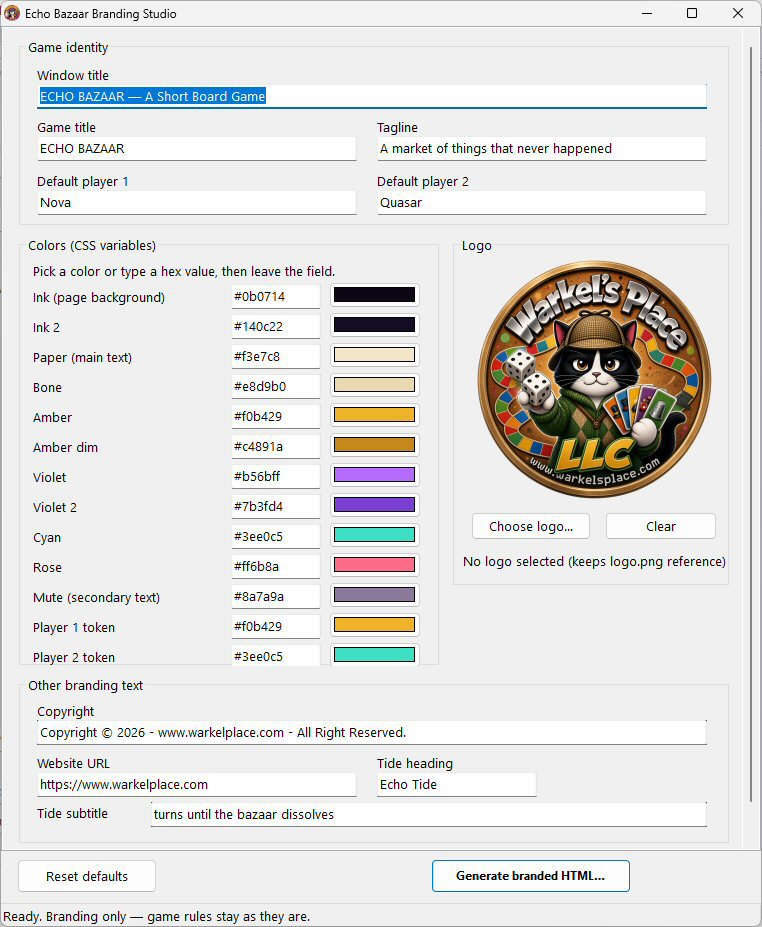The height and width of the screenshot is (927, 762).
Task: Click the Warkel's Place logo preview
Action: 594,379
